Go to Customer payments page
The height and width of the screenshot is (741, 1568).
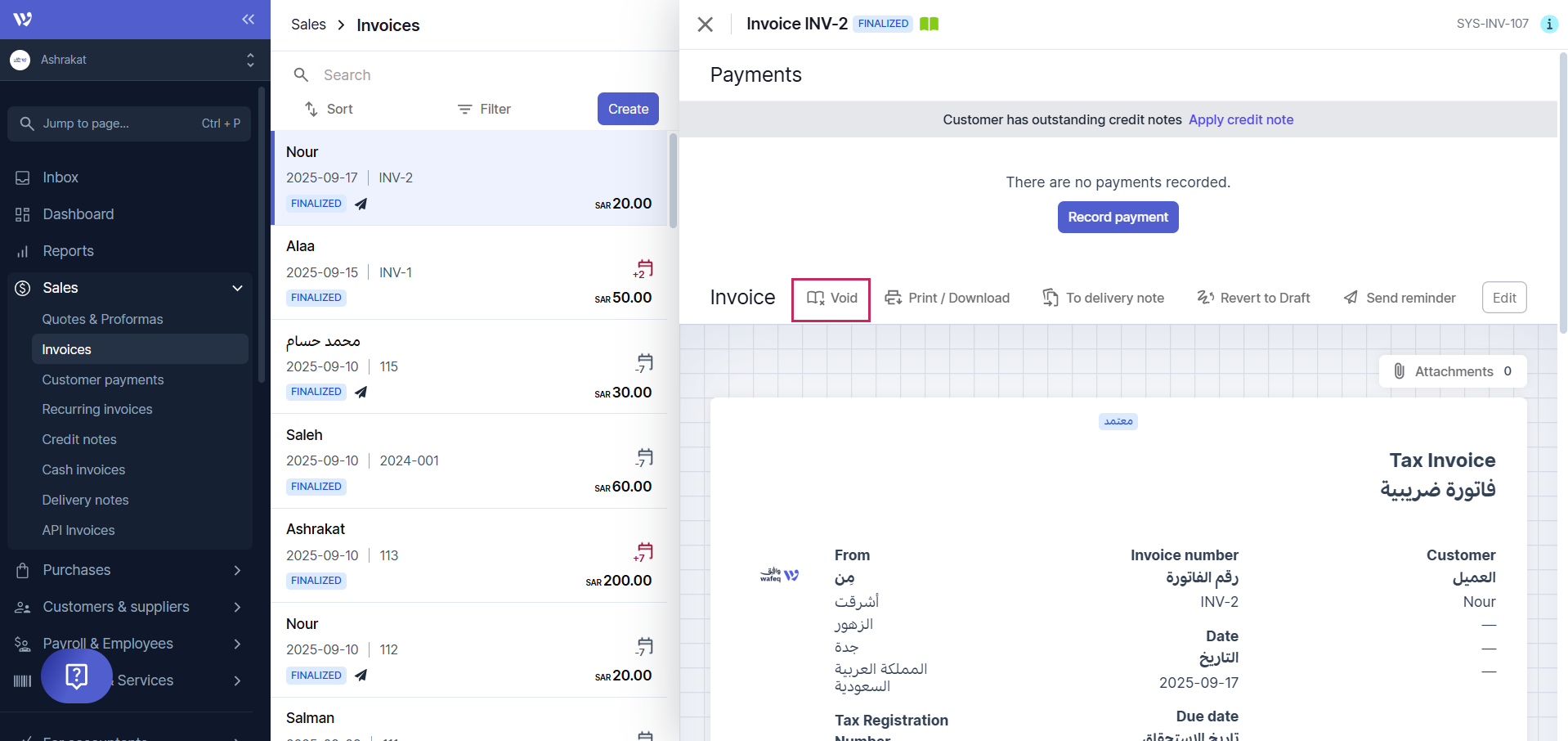click(x=103, y=379)
